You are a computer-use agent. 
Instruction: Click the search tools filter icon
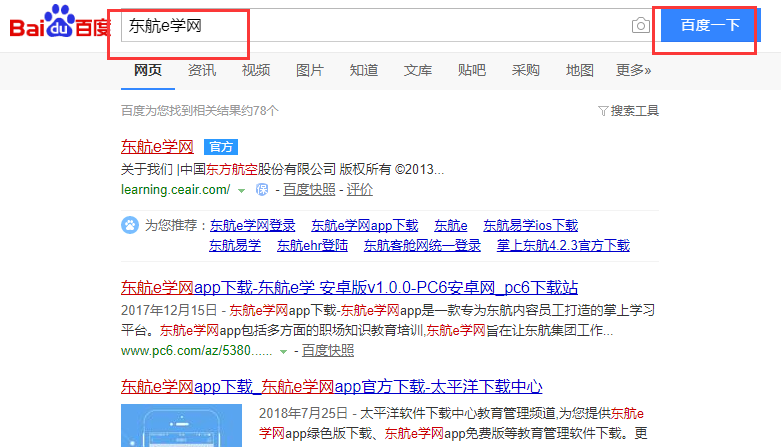[x=603, y=111]
